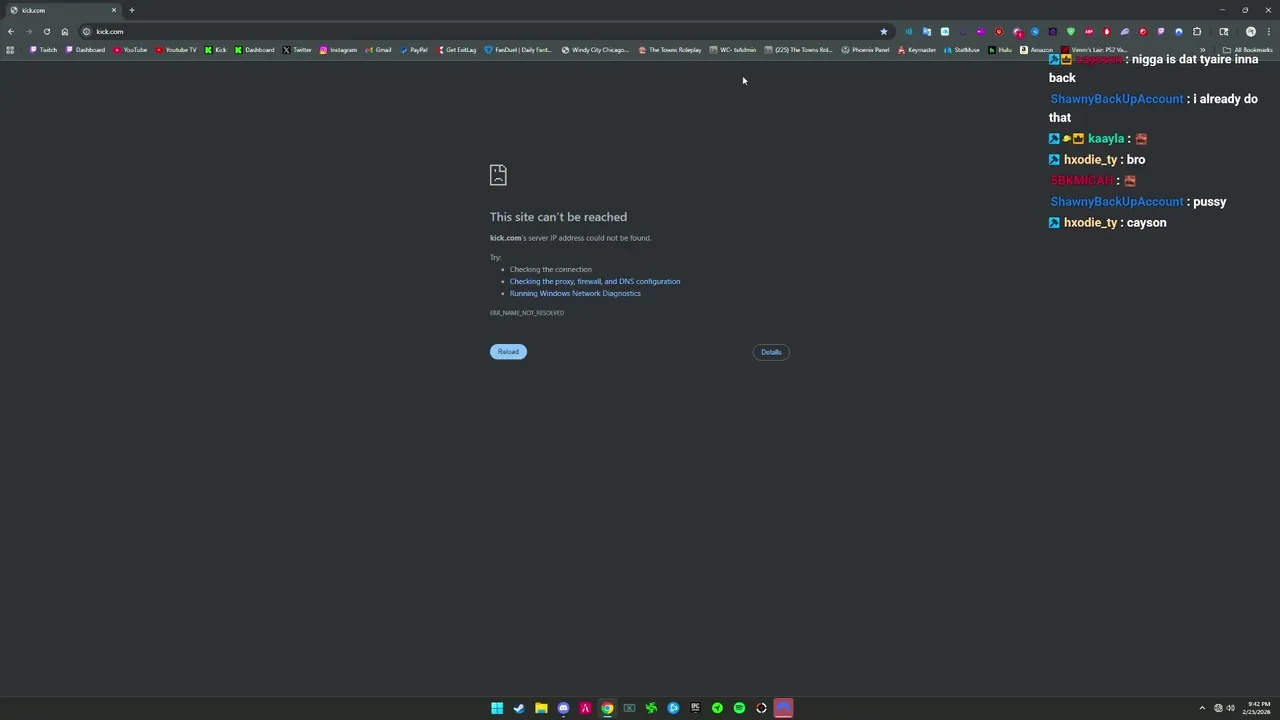Image resolution: width=1280 pixels, height=720 pixels.
Task: Open the tab search media control icon
Action: (1224, 31)
